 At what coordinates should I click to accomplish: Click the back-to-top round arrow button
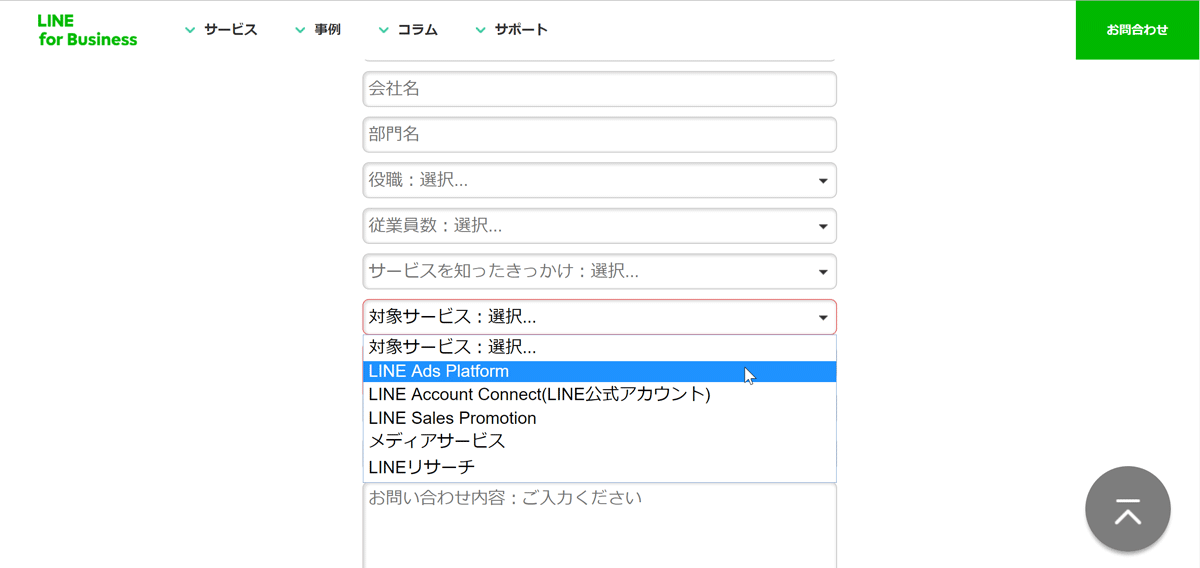pyautogui.click(x=1128, y=509)
